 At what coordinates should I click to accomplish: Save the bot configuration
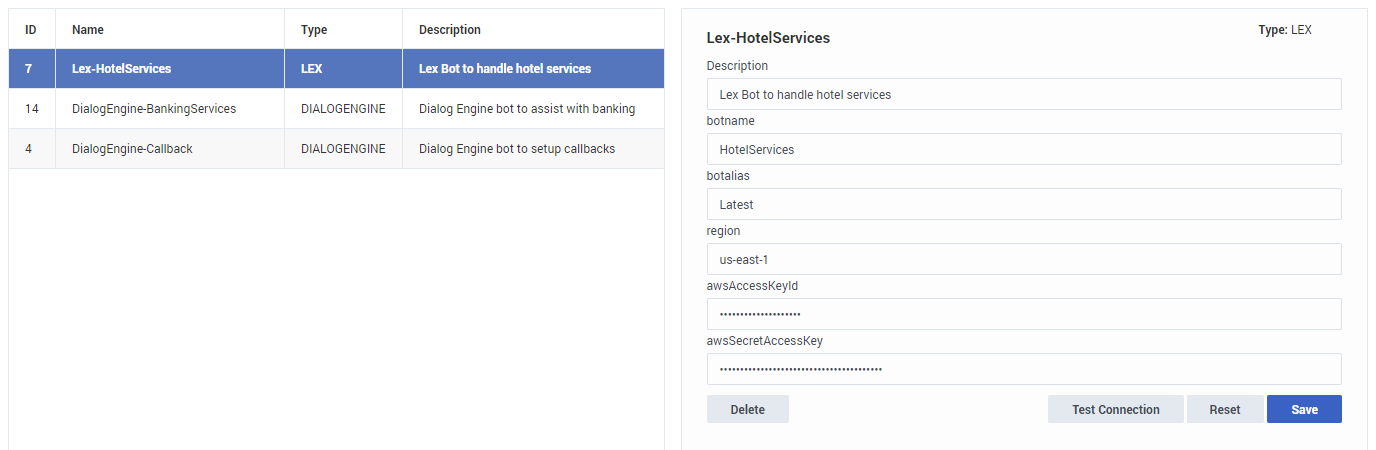[1304, 409]
